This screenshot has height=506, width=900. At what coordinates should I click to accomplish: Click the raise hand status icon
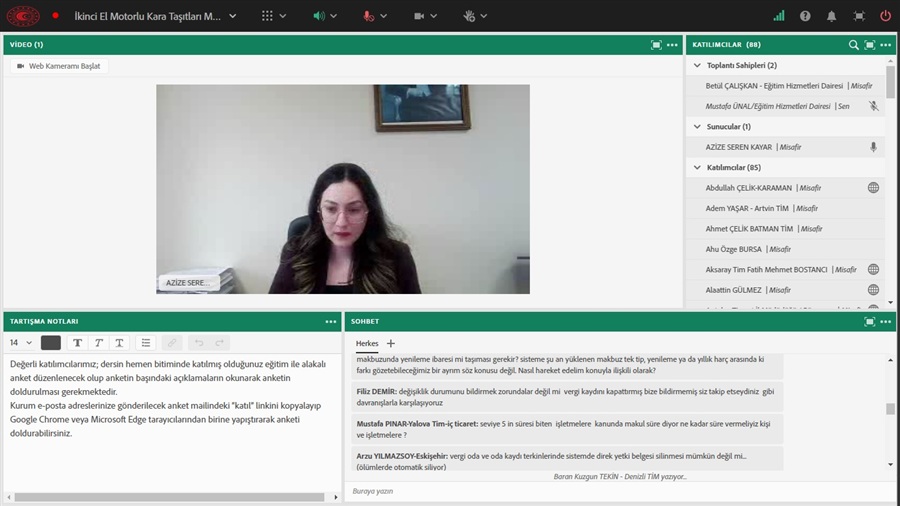point(469,16)
